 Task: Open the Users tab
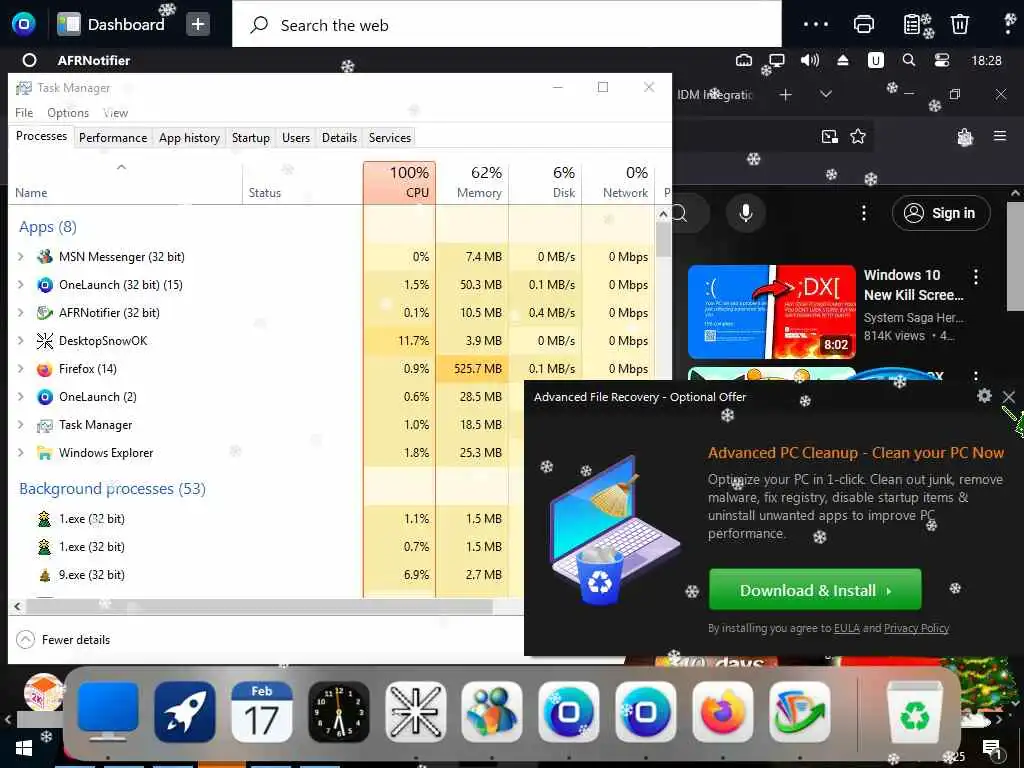(296, 138)
